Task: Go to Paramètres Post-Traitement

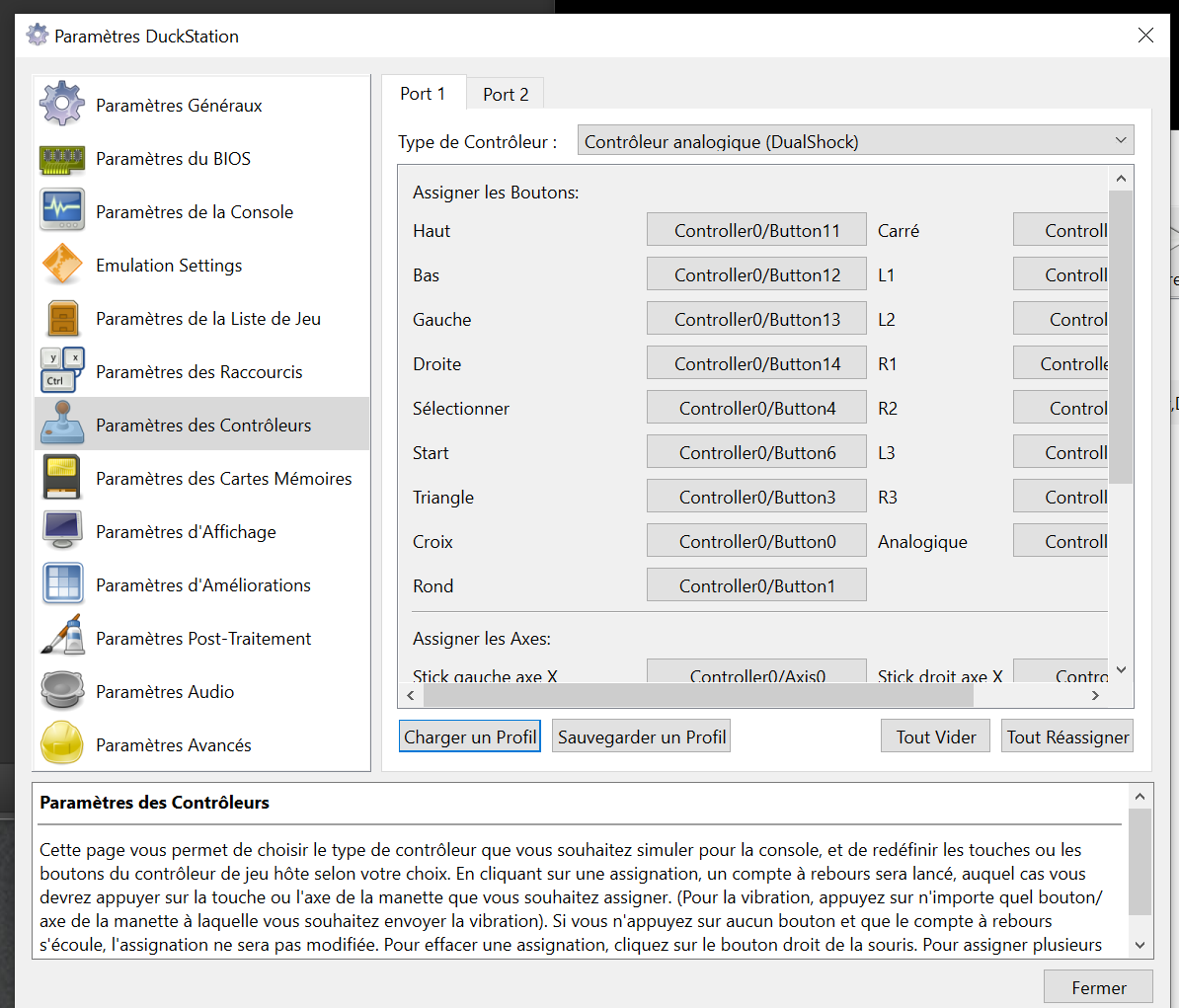Action: click(x=201, y=638)
